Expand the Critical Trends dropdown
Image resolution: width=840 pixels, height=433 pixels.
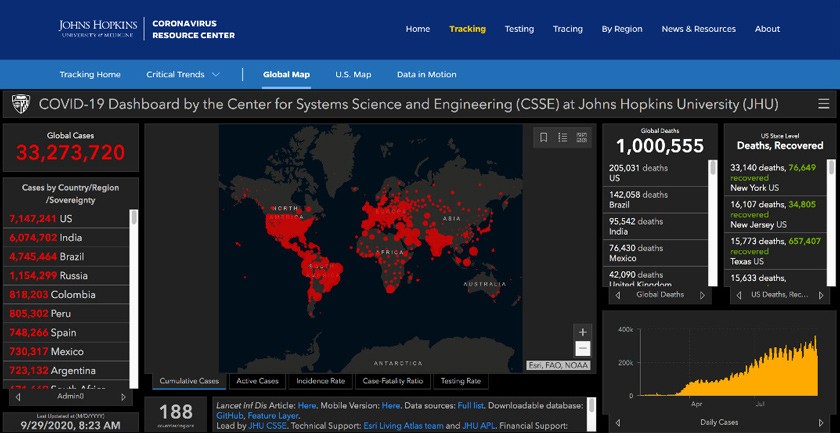(x=183, y=74)
